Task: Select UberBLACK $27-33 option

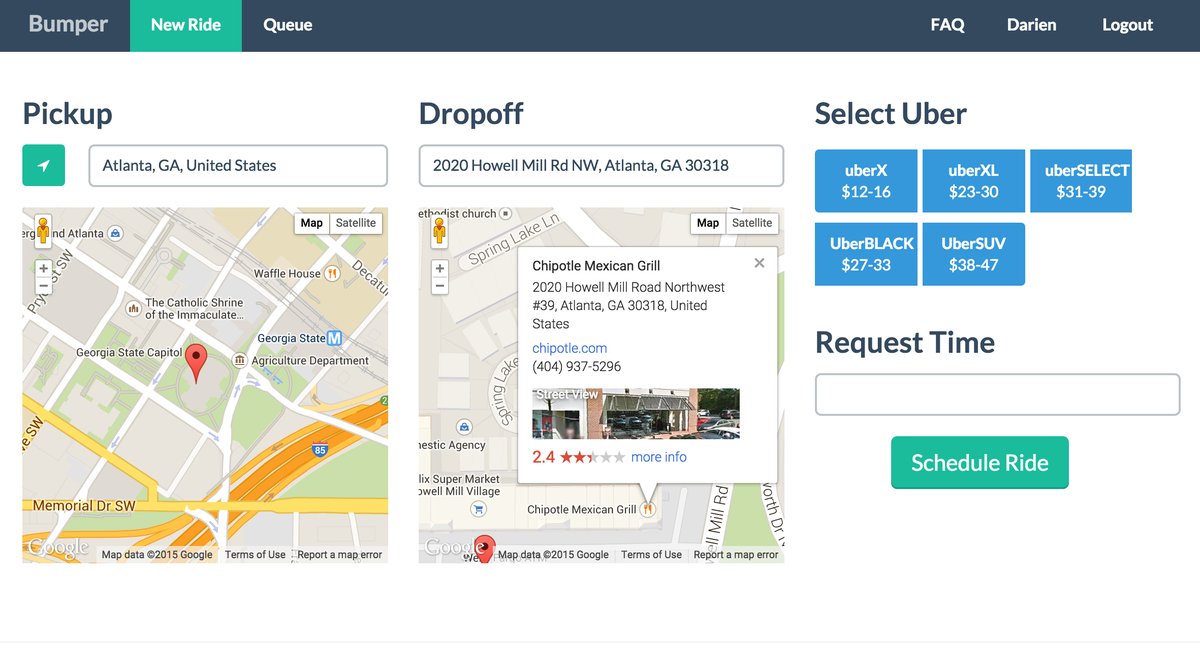Action: click(x=866, y=254)
